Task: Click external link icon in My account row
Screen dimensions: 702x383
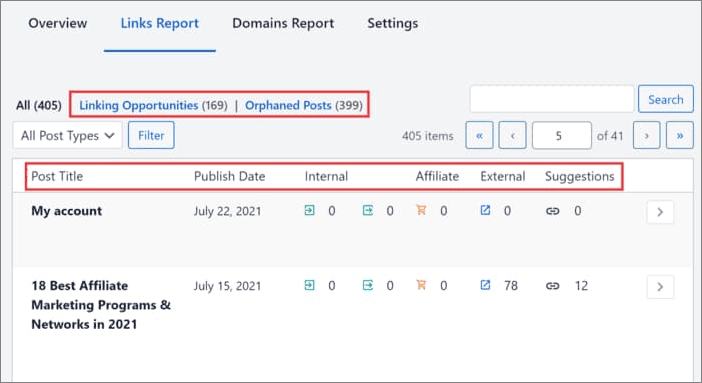Action: (485, 210)
